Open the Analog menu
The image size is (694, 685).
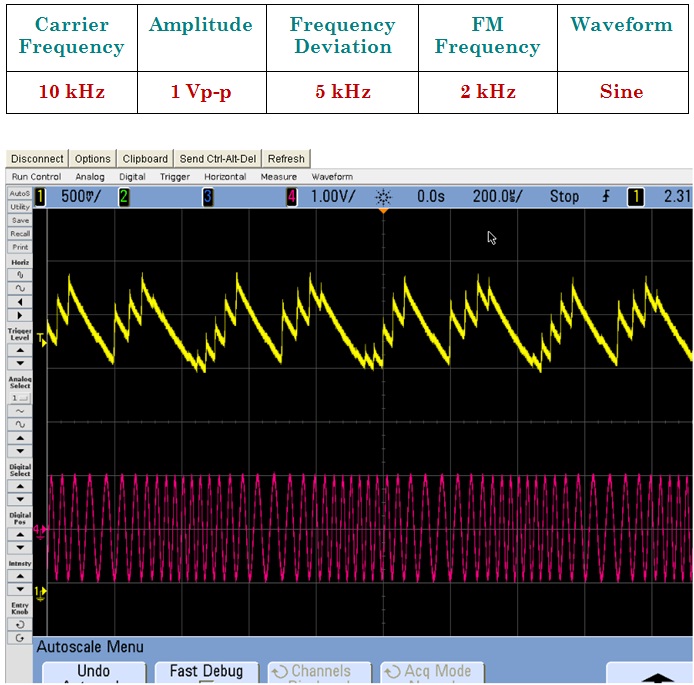90,177
